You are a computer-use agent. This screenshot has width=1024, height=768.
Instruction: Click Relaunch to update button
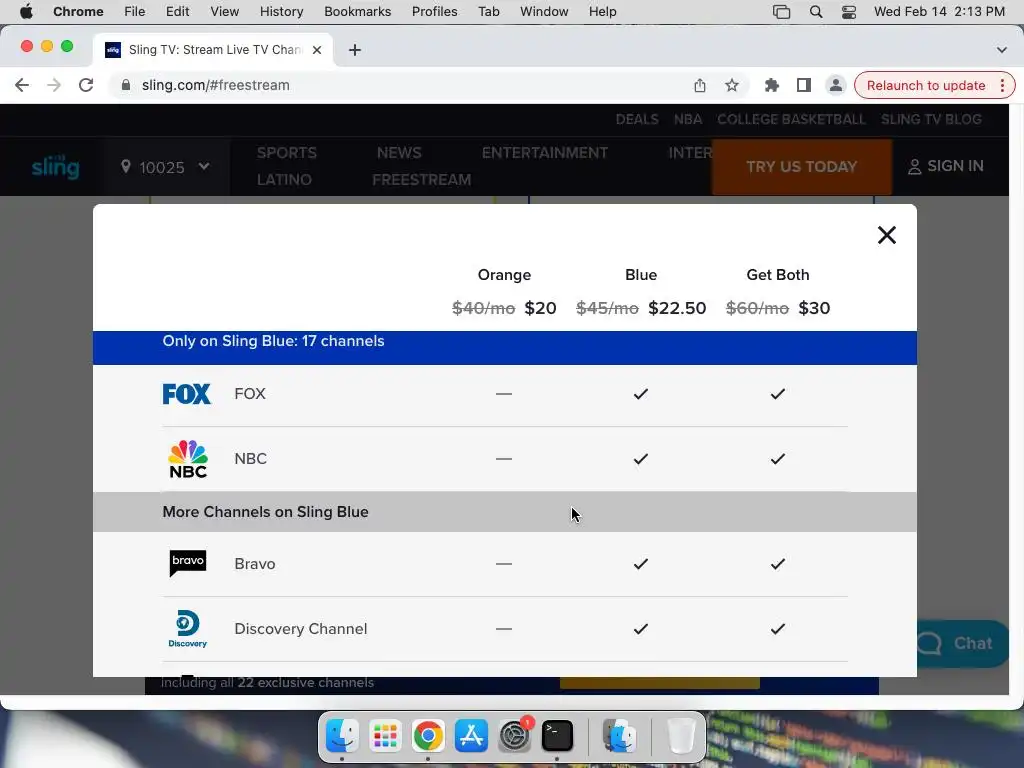pyautogui.click(x=925, y=86)
